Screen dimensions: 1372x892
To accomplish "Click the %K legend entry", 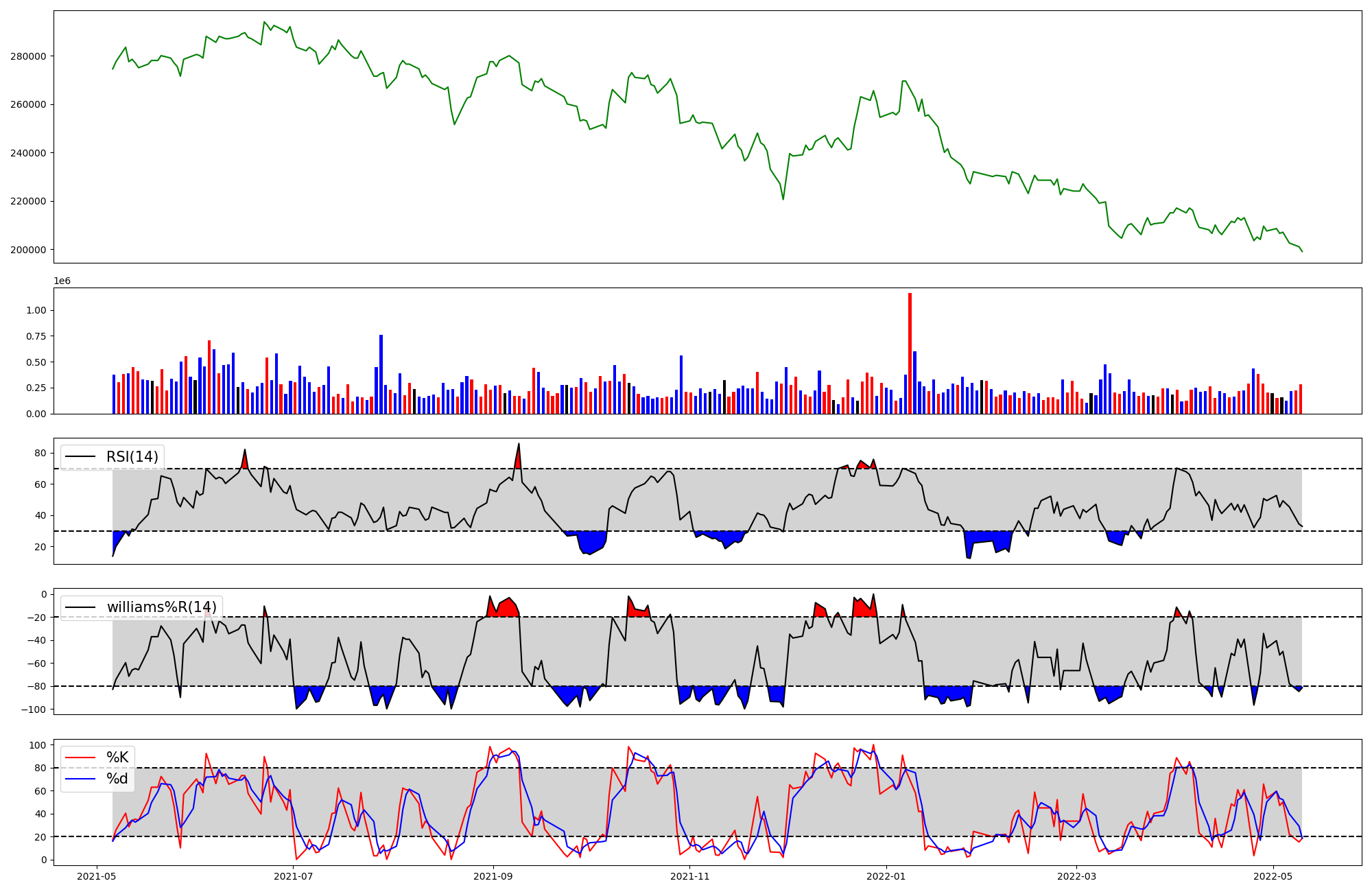I will 117,758.
